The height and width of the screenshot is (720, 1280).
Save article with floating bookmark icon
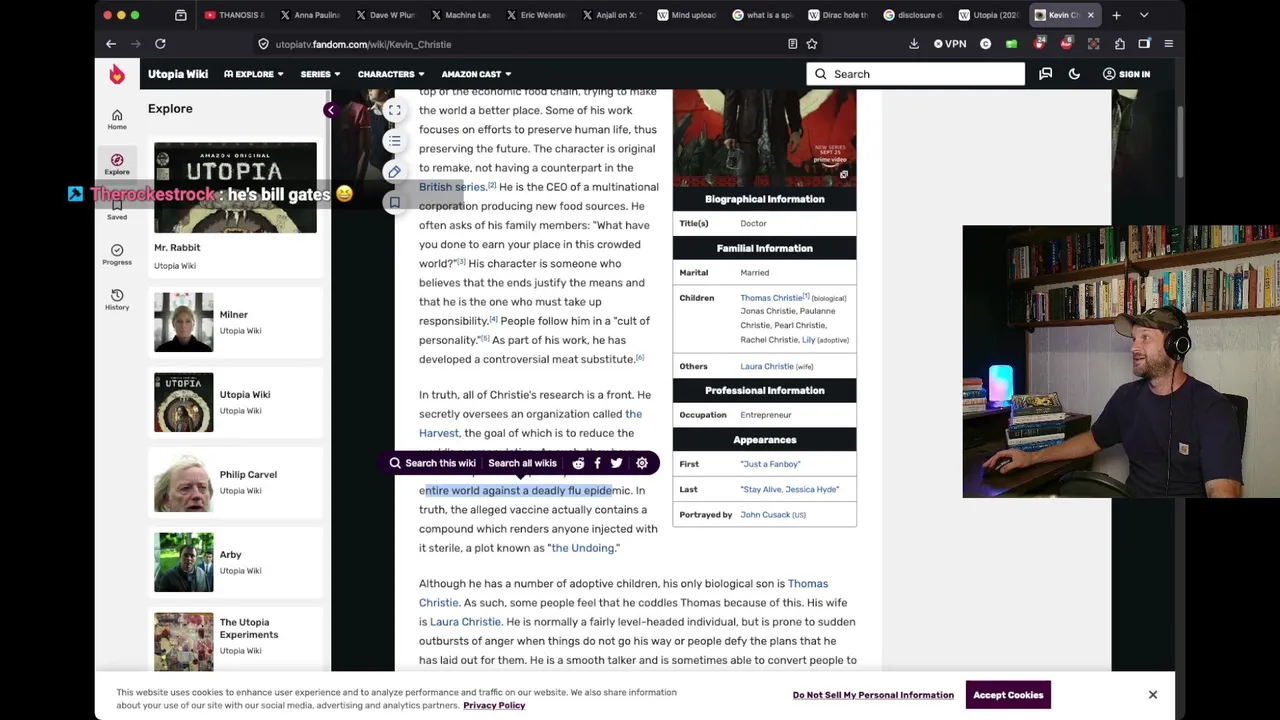[395, 203]
